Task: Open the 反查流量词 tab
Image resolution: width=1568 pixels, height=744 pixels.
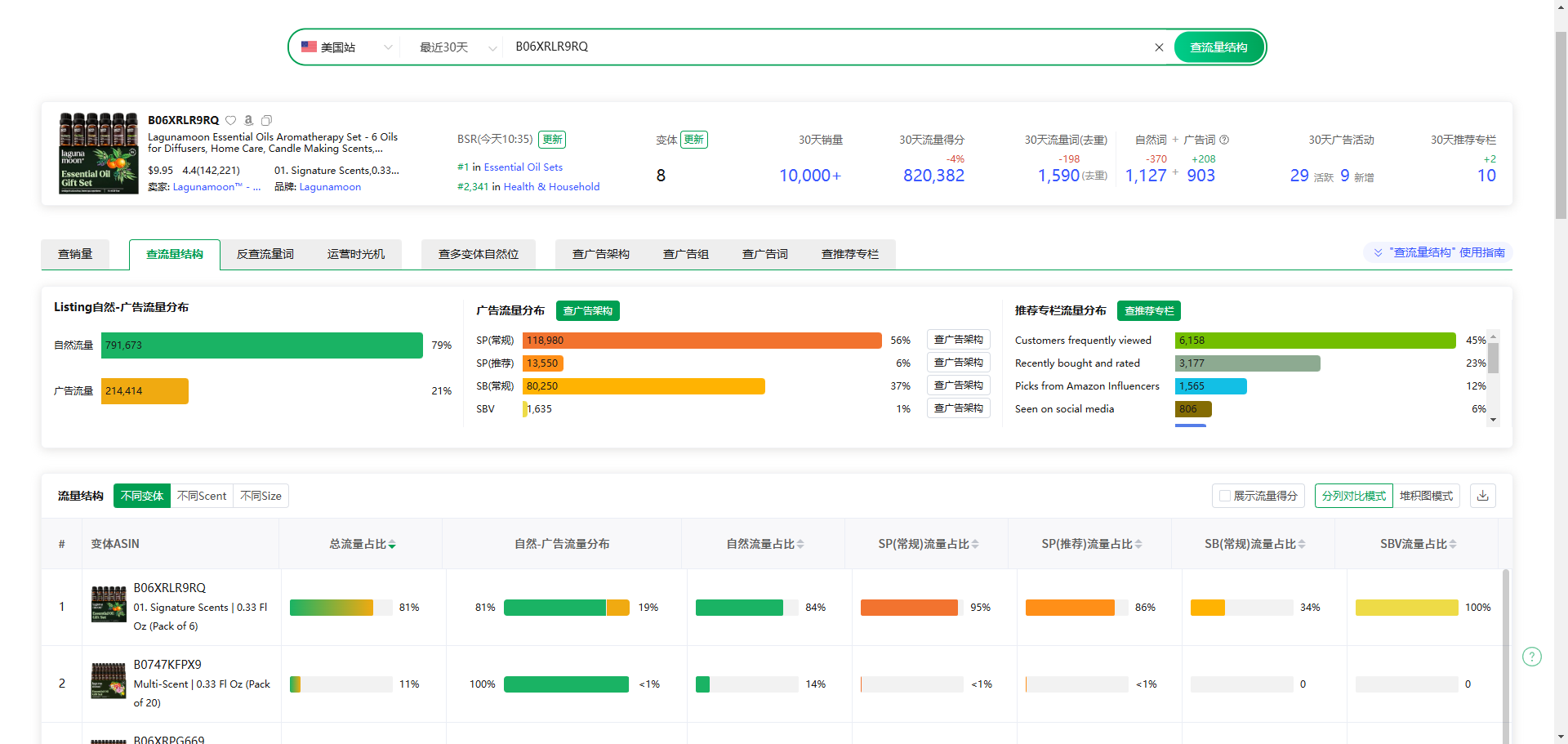Action: point(265,254)
